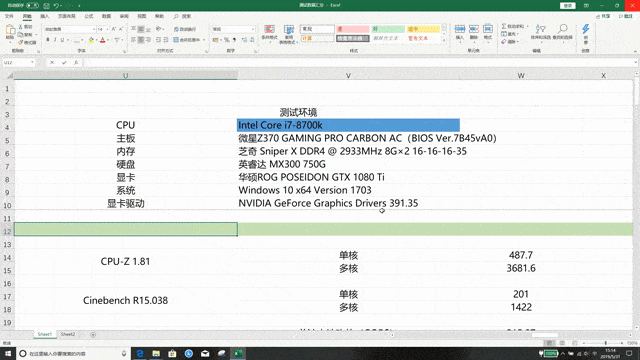Switch to the Sheet2 tab
640x360 pixels.
coord(68,334)
